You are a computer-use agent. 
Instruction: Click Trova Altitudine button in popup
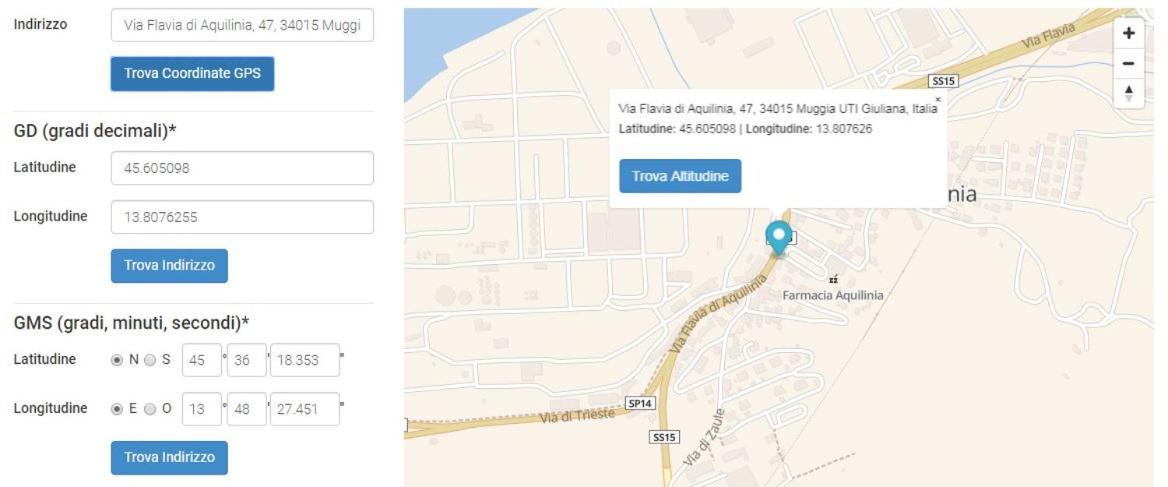[680, 176]
